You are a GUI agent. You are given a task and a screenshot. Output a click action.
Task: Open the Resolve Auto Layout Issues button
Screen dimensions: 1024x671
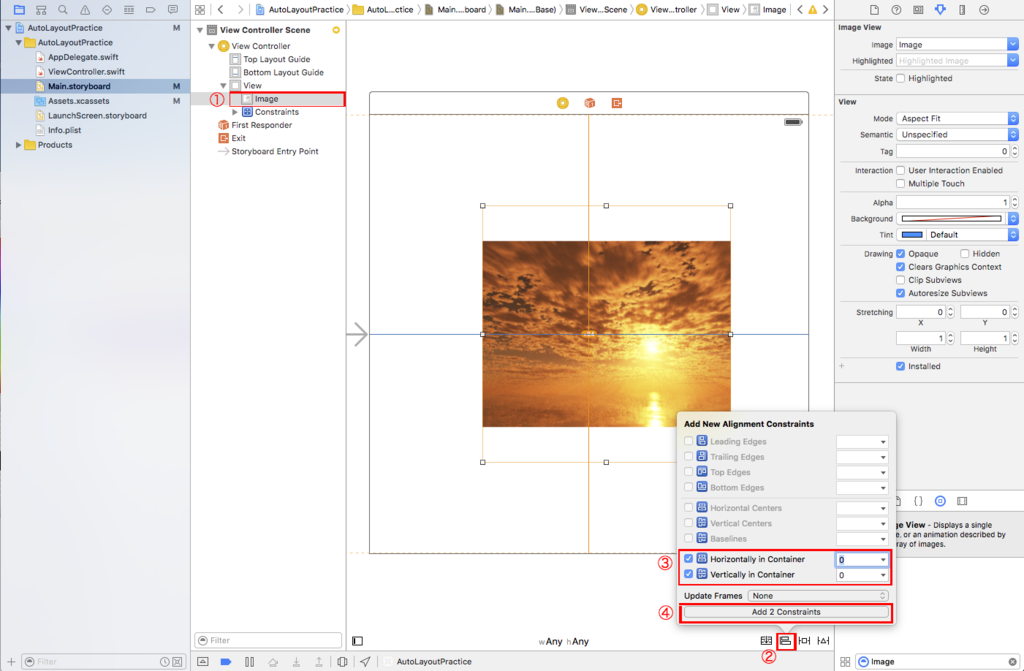[824, 641]
